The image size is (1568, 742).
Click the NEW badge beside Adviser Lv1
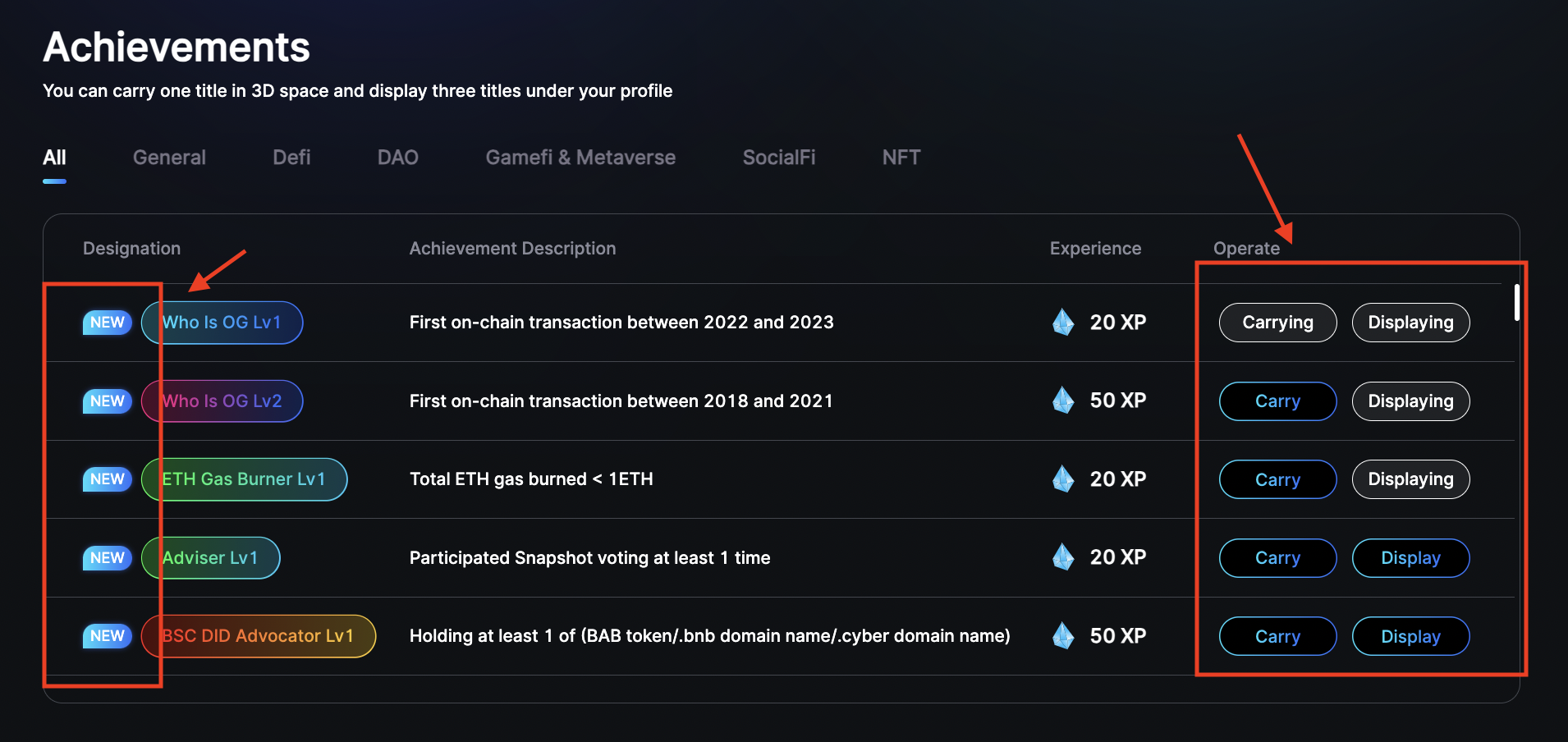[x=108, y=558]
